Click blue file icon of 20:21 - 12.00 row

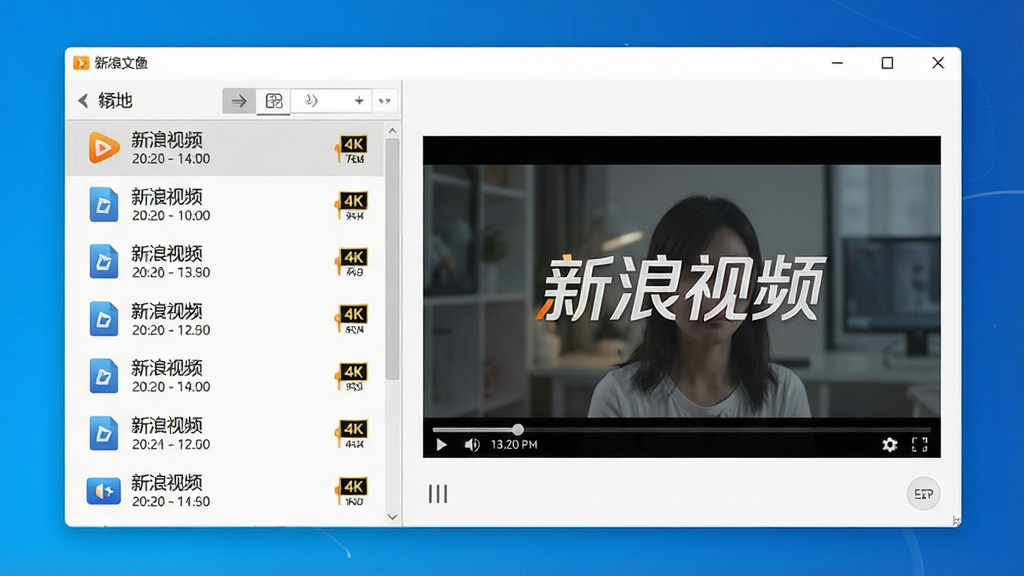pyautogui.click(x=104, y=434)
